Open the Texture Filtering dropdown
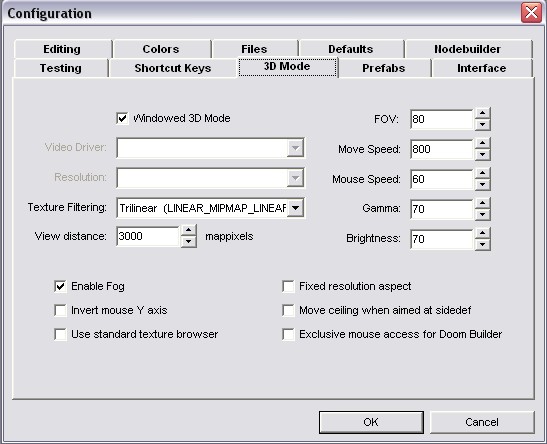 pyautogui.click(x=295, y=208)
